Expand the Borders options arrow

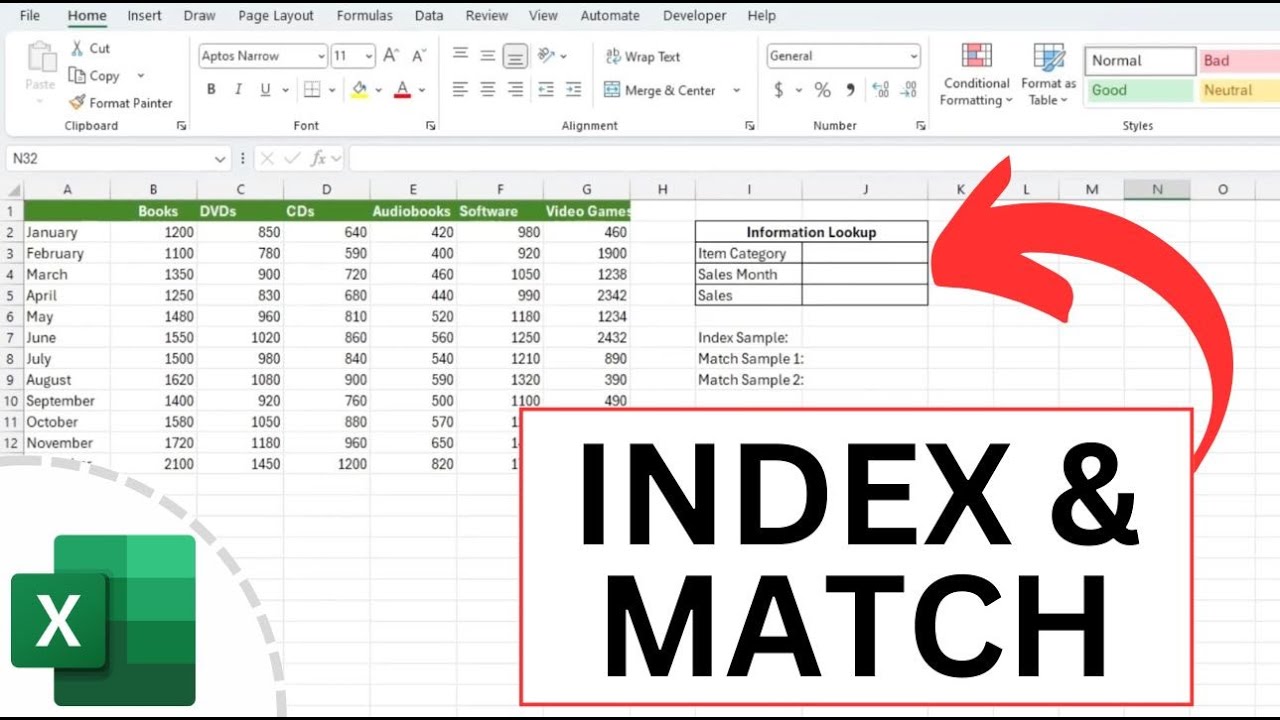pyautogui.click(x=331, y=90)
